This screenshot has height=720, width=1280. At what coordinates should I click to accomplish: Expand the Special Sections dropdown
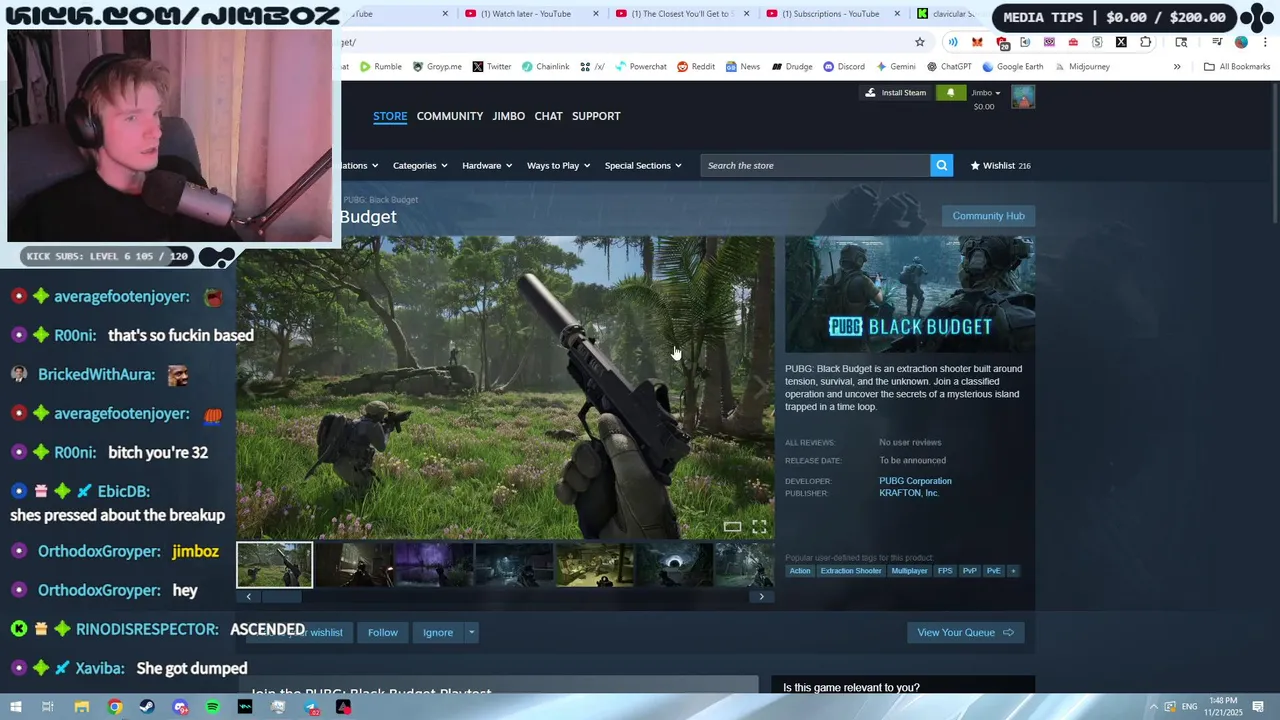coord(643,165)
